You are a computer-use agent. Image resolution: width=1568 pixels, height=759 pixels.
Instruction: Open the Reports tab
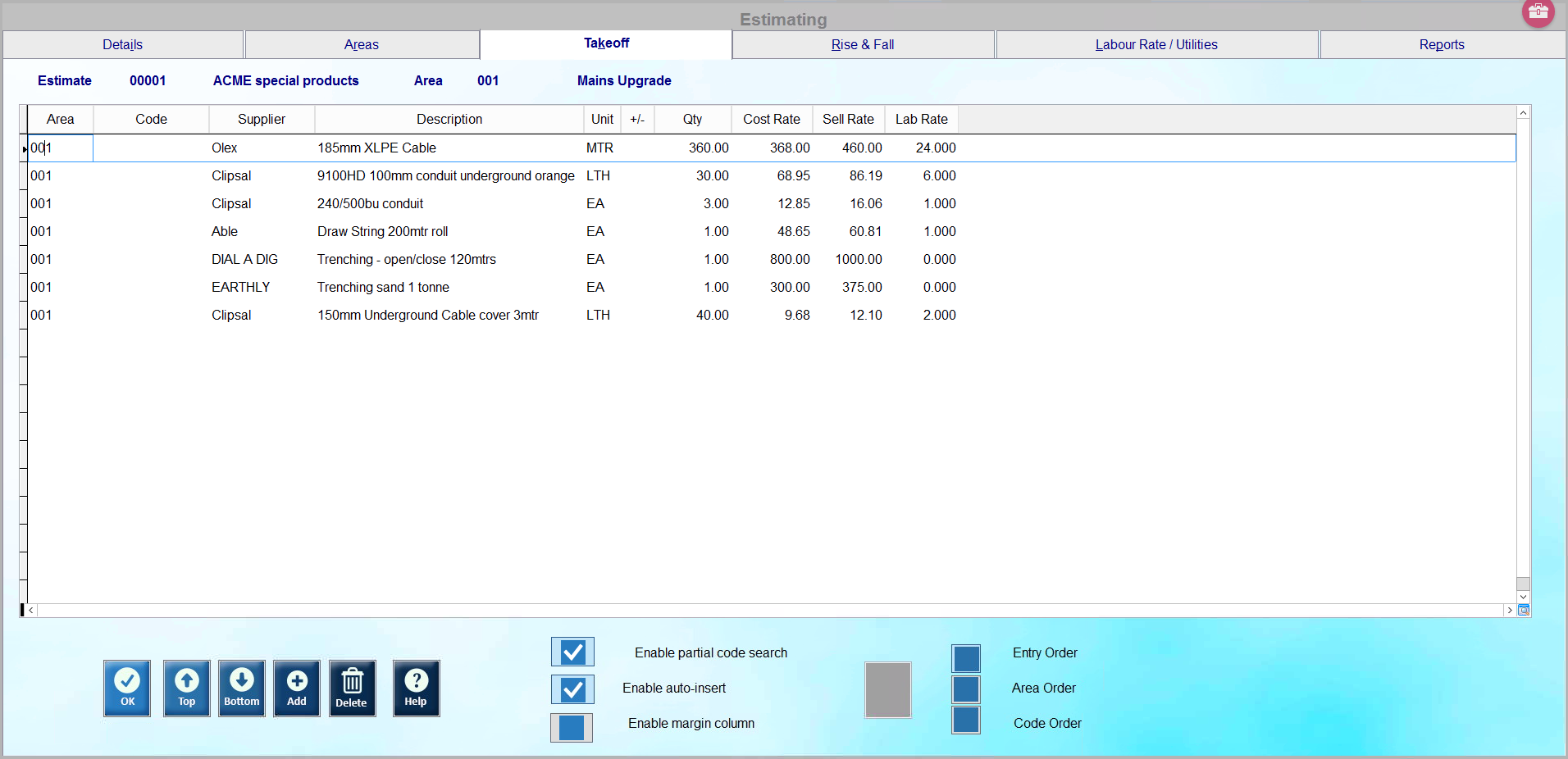[x=1442, y=44]
